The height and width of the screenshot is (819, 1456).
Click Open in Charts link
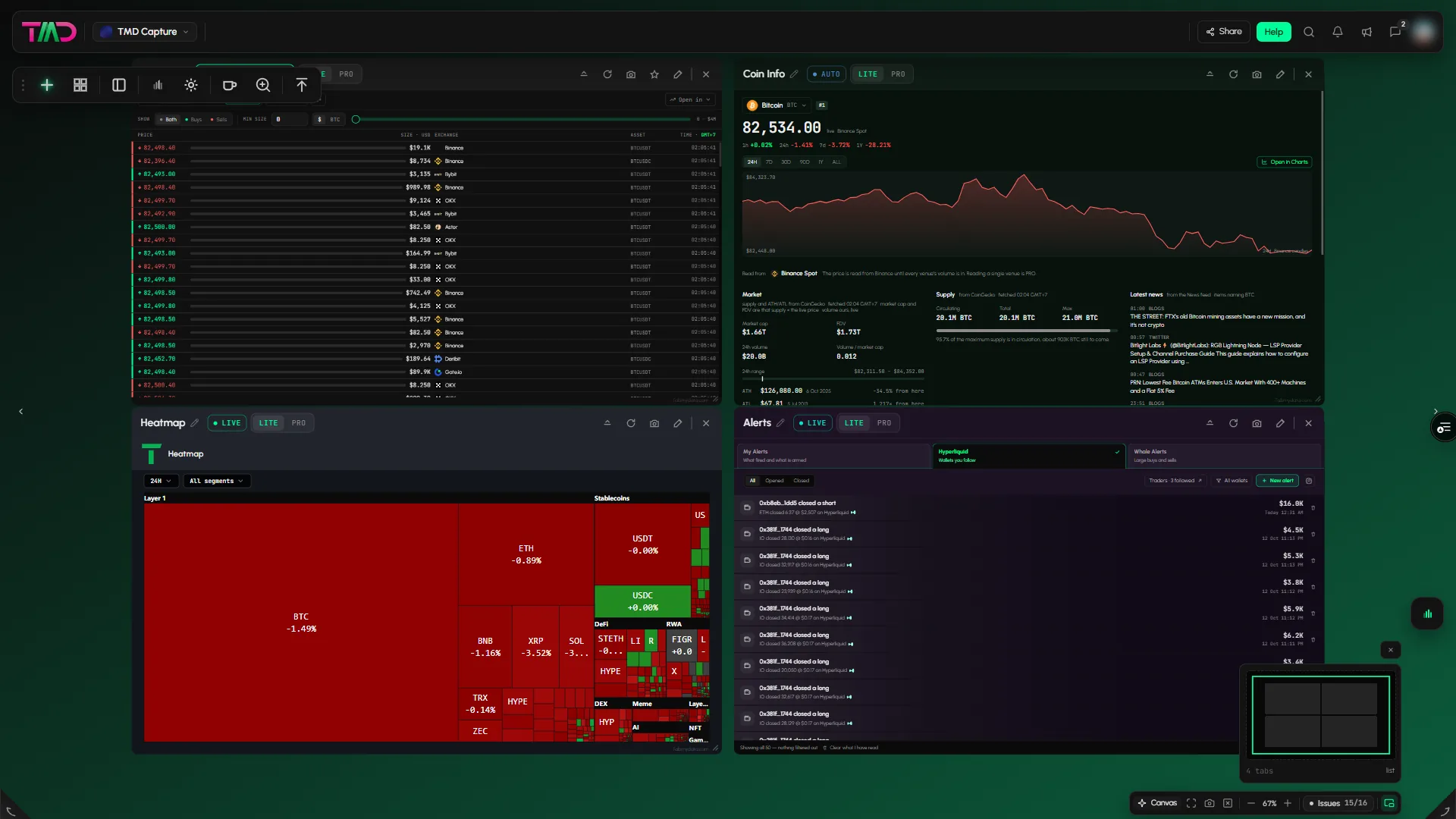(1285, 162)
